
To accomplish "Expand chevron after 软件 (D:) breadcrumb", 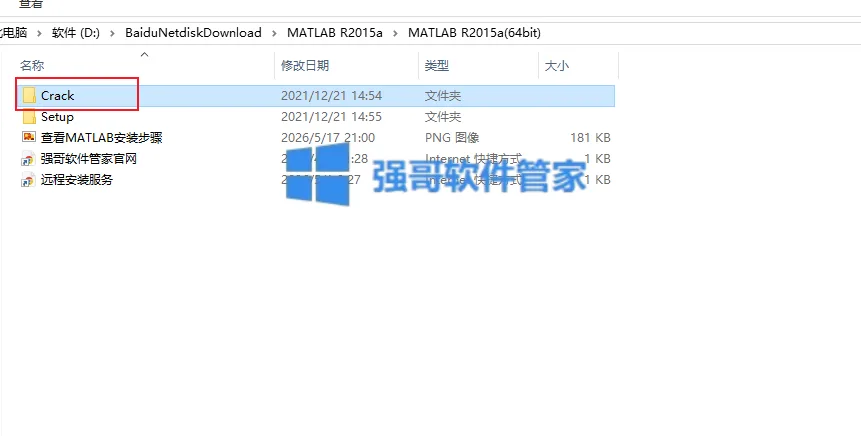I will [x=113, y=33].
